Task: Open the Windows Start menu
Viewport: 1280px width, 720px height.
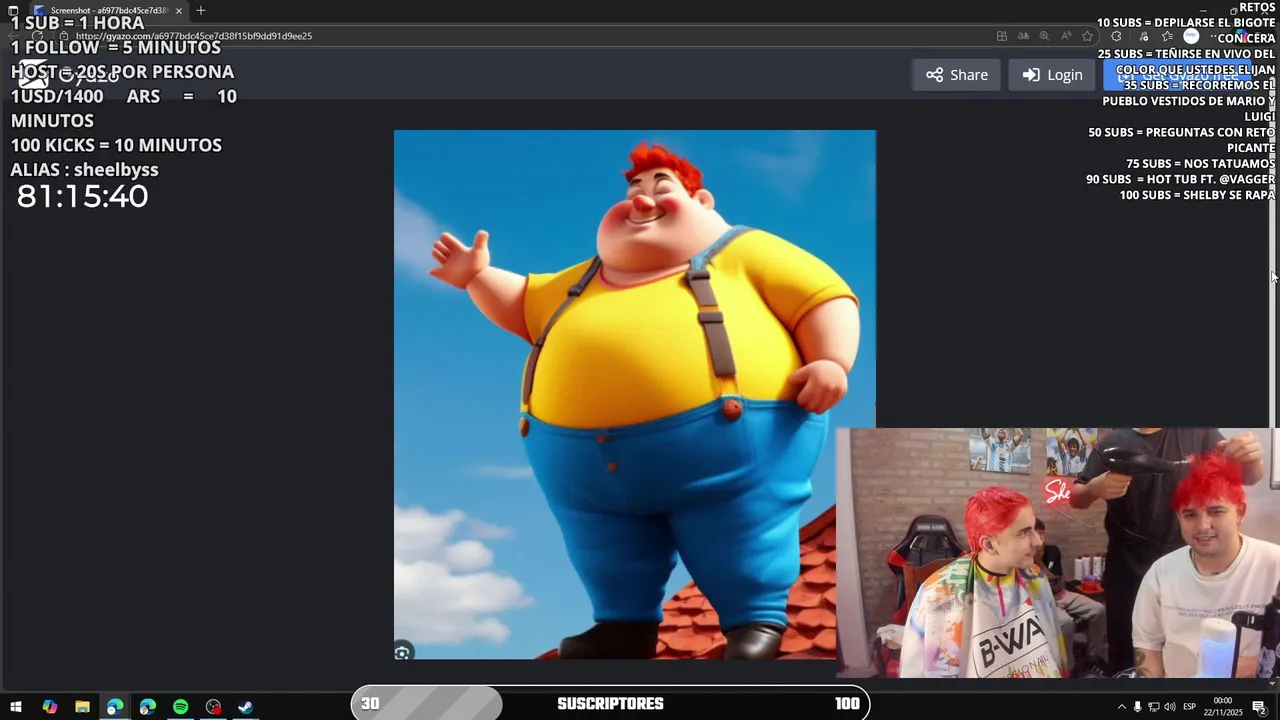Action: click(x=15, y=707)
